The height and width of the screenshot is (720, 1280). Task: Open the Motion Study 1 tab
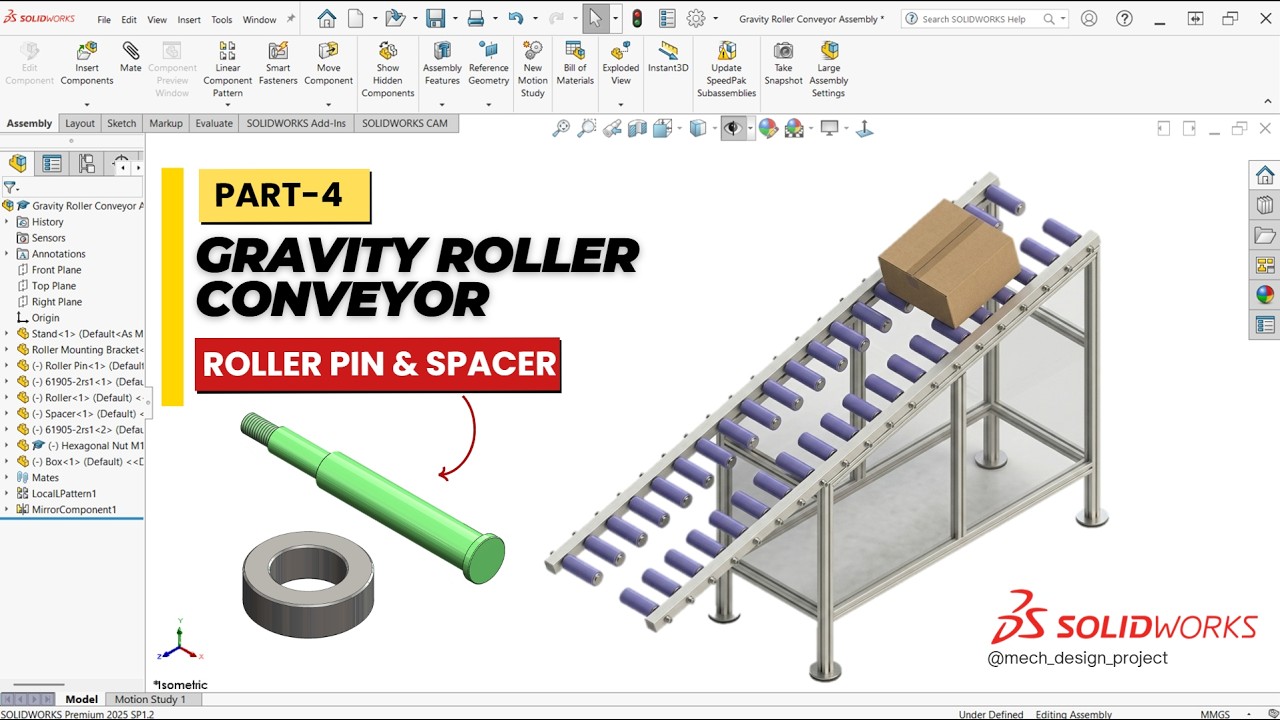150,700
